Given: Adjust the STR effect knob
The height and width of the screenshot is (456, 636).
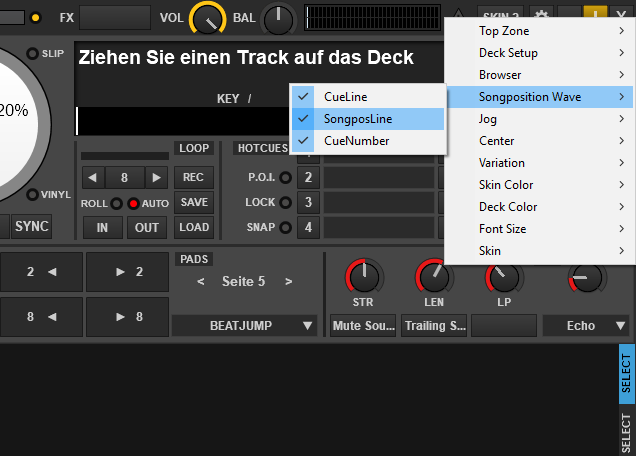Looking at the screenshot, I should coord(364,277).
